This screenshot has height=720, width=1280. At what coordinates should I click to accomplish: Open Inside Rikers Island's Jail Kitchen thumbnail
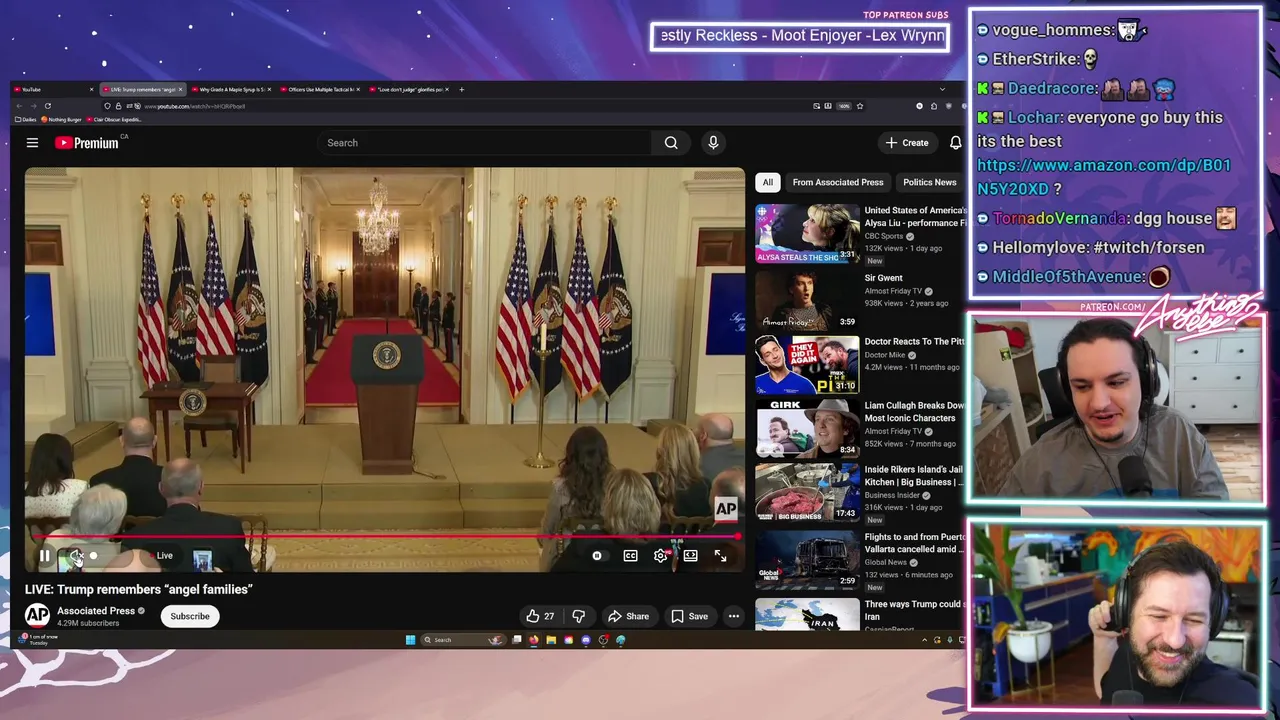click(x=807, y=493)
